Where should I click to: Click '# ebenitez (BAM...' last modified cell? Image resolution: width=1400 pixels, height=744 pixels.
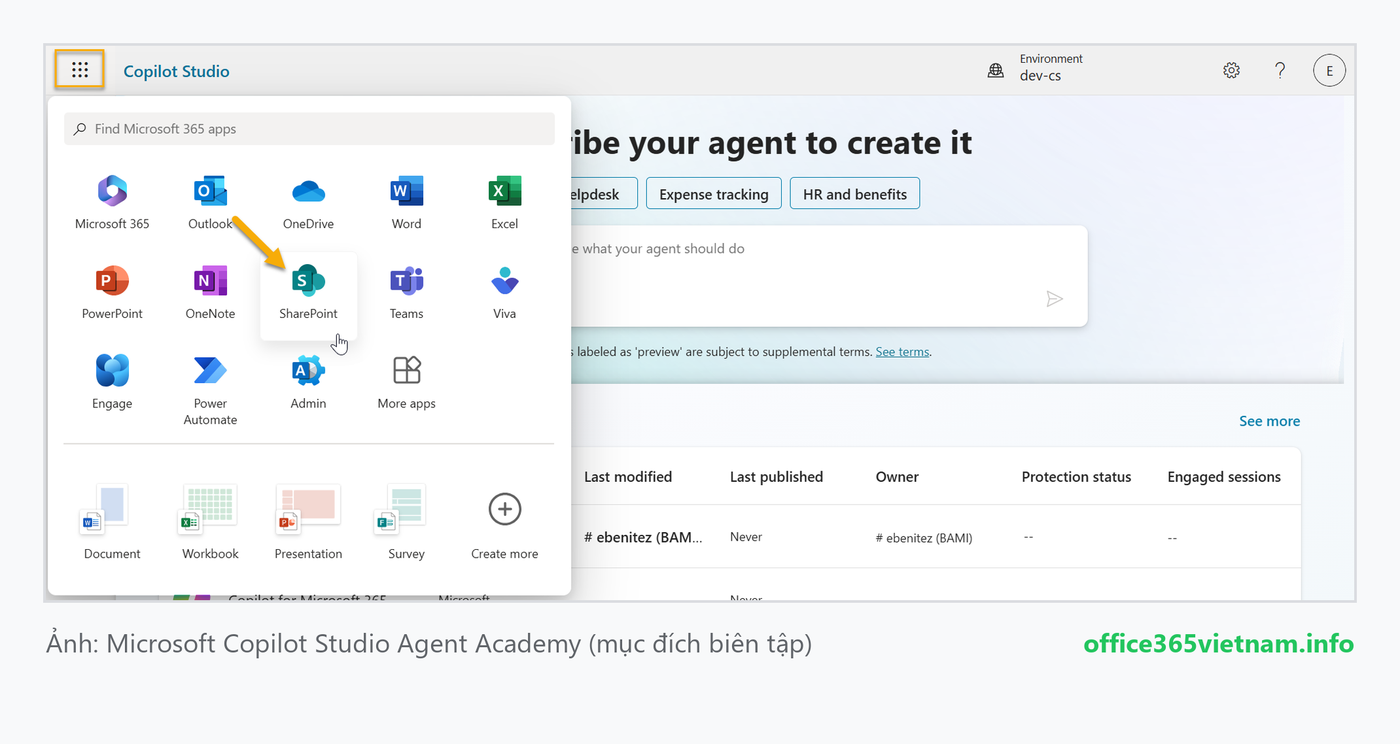643,537
